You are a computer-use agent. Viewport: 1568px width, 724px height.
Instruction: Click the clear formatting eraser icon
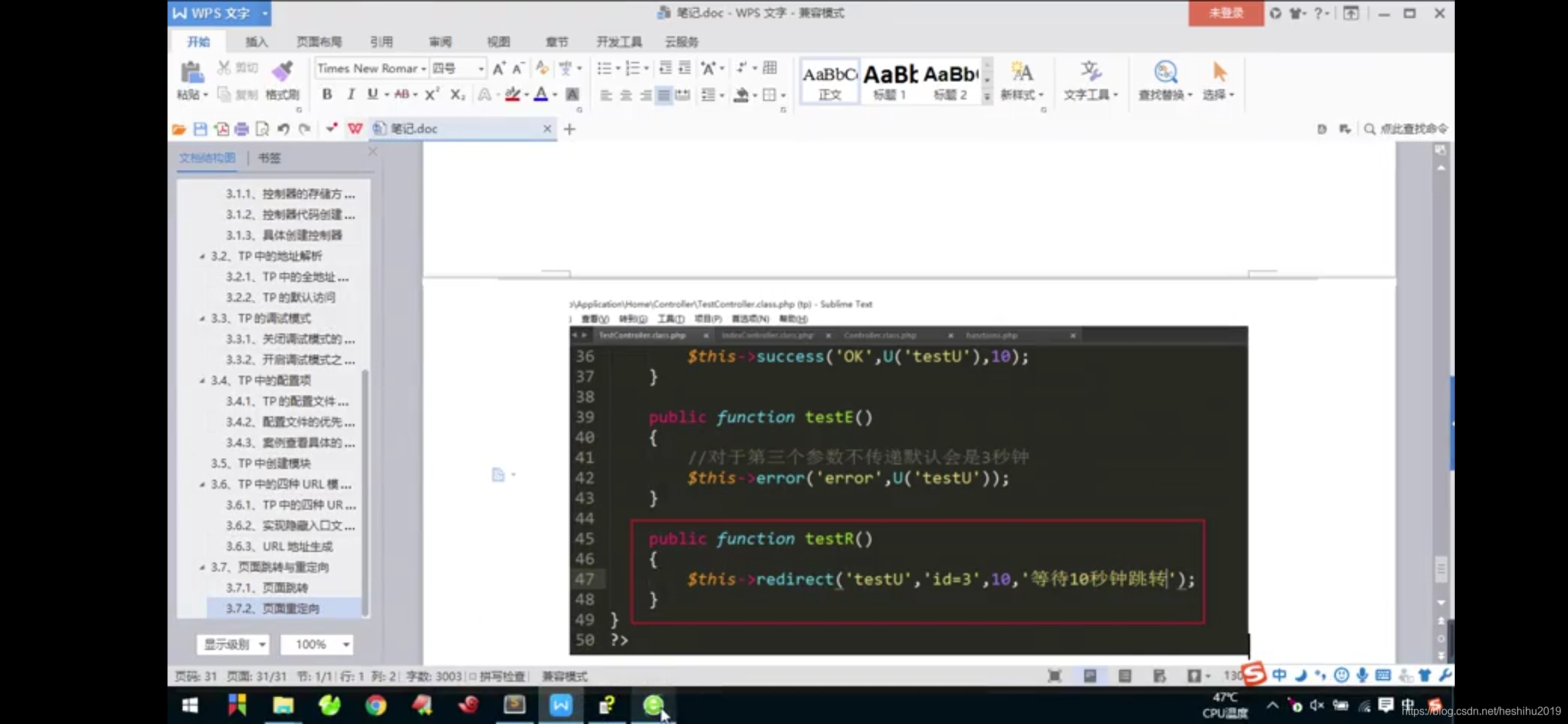click(x=542, y=68)
